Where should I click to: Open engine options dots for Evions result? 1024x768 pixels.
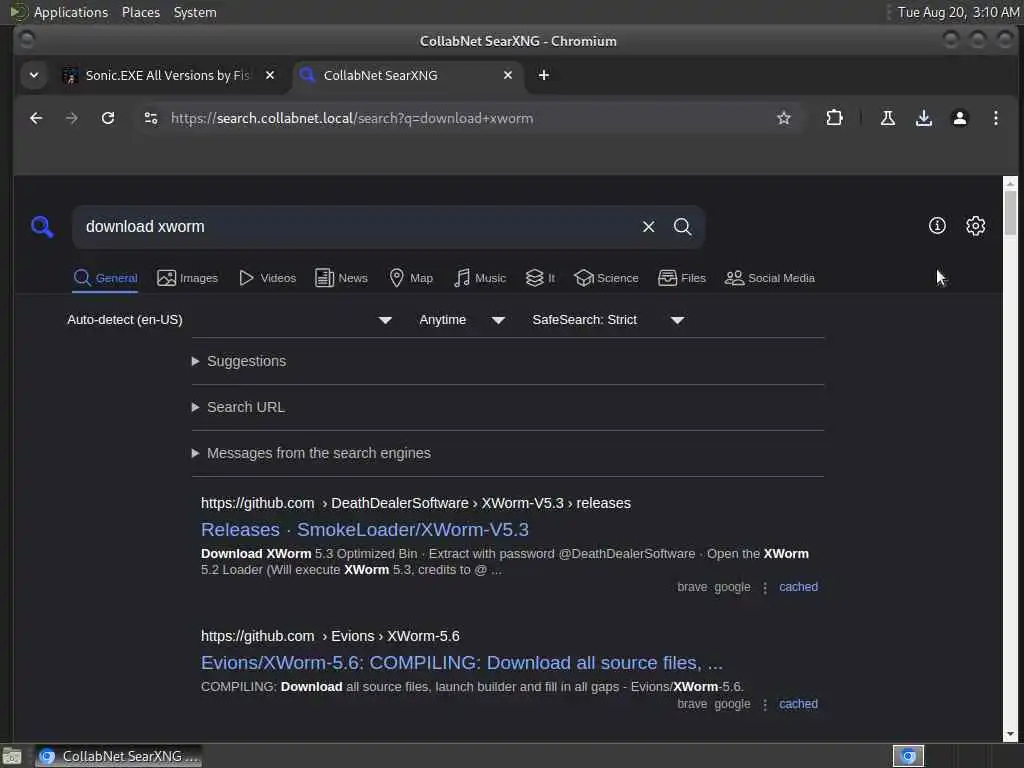coord(765,705)
